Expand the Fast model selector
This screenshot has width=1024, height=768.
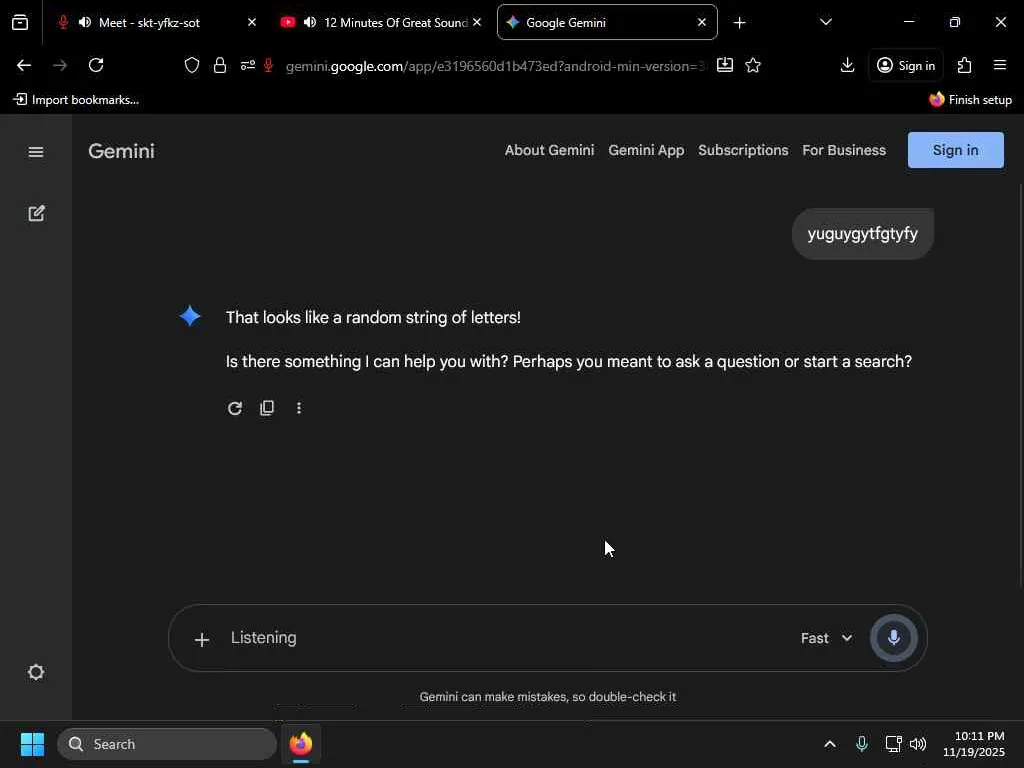(826, 638)
